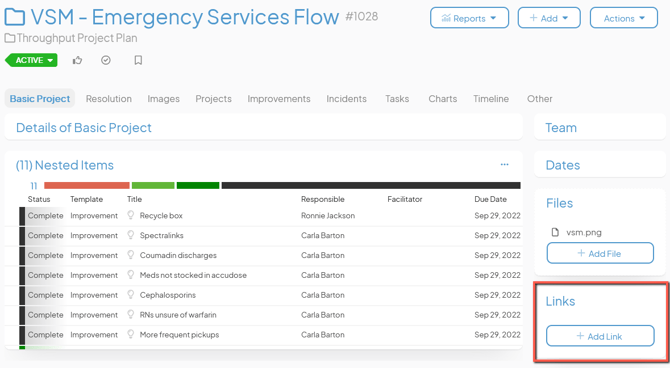Open the Reports dropdown

coord(469,18)
